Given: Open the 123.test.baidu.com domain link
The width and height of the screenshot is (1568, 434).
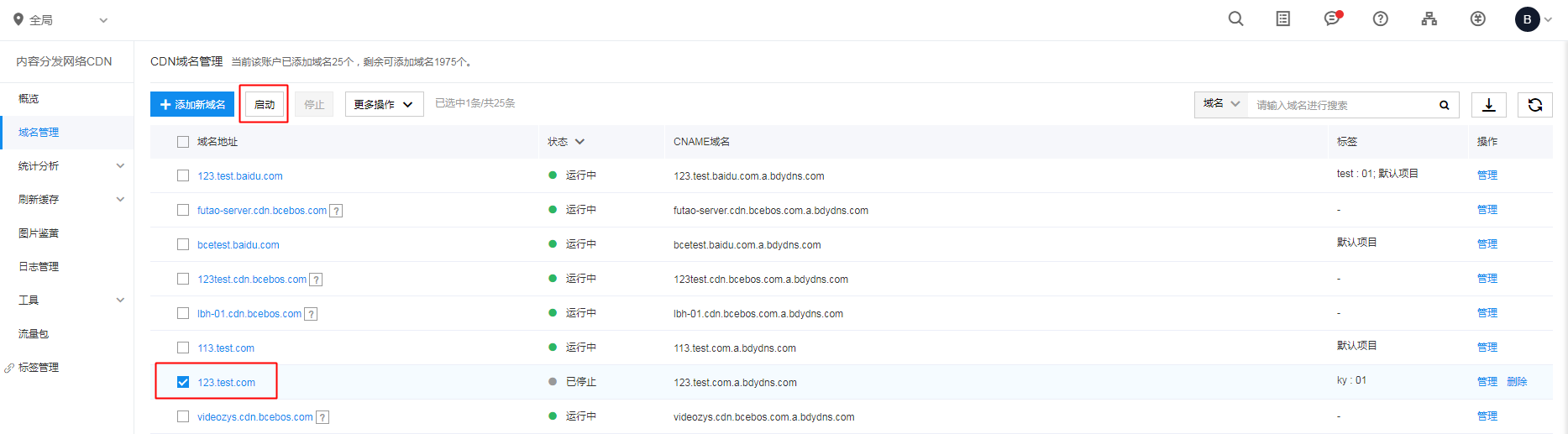Looking at the screenshot, I should (240, 176).
